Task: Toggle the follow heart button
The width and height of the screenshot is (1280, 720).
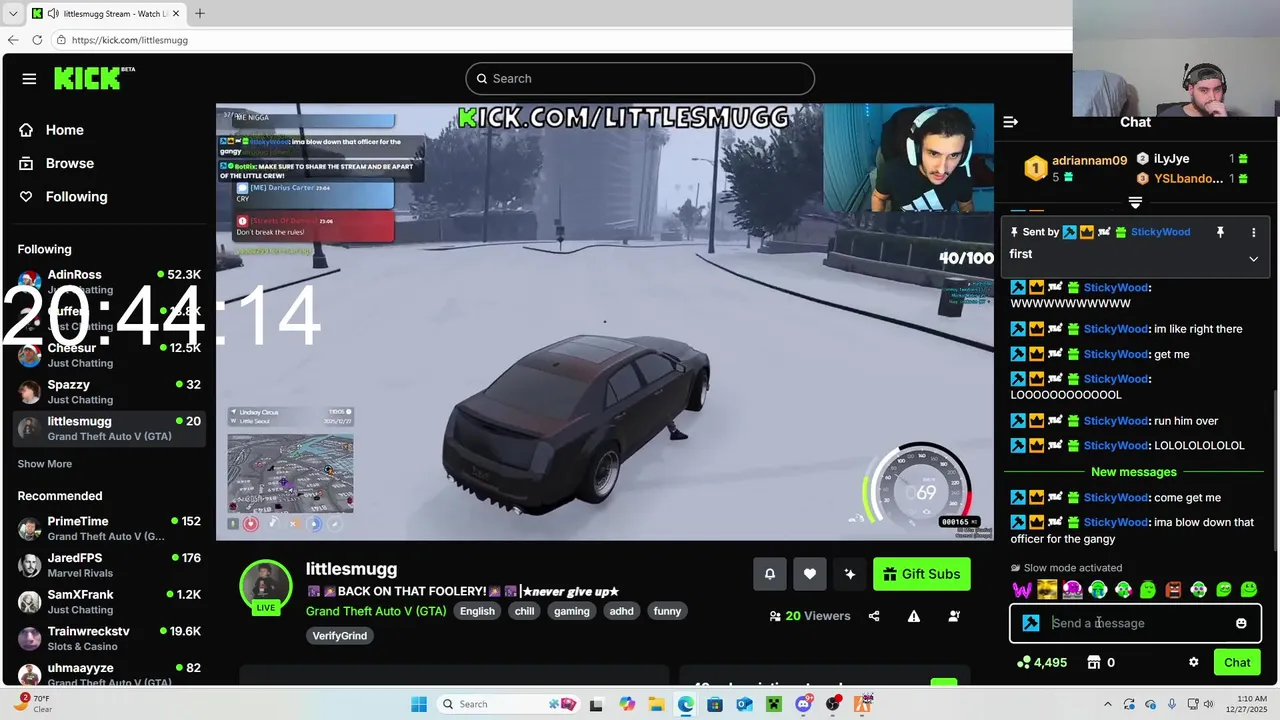Action: [x=810, y=574]
